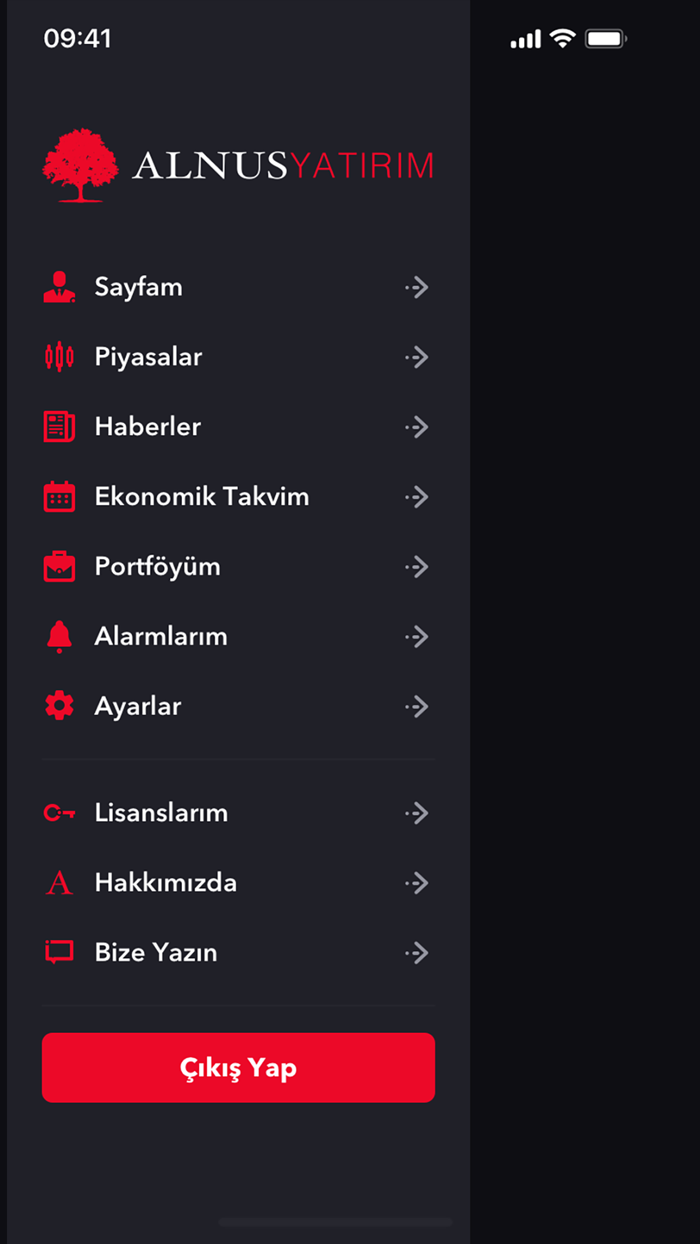Image resolution: width=700 pixels, height=1244 pixels.
Task: Select the Haberler newspaper icon
Action: 60,427
